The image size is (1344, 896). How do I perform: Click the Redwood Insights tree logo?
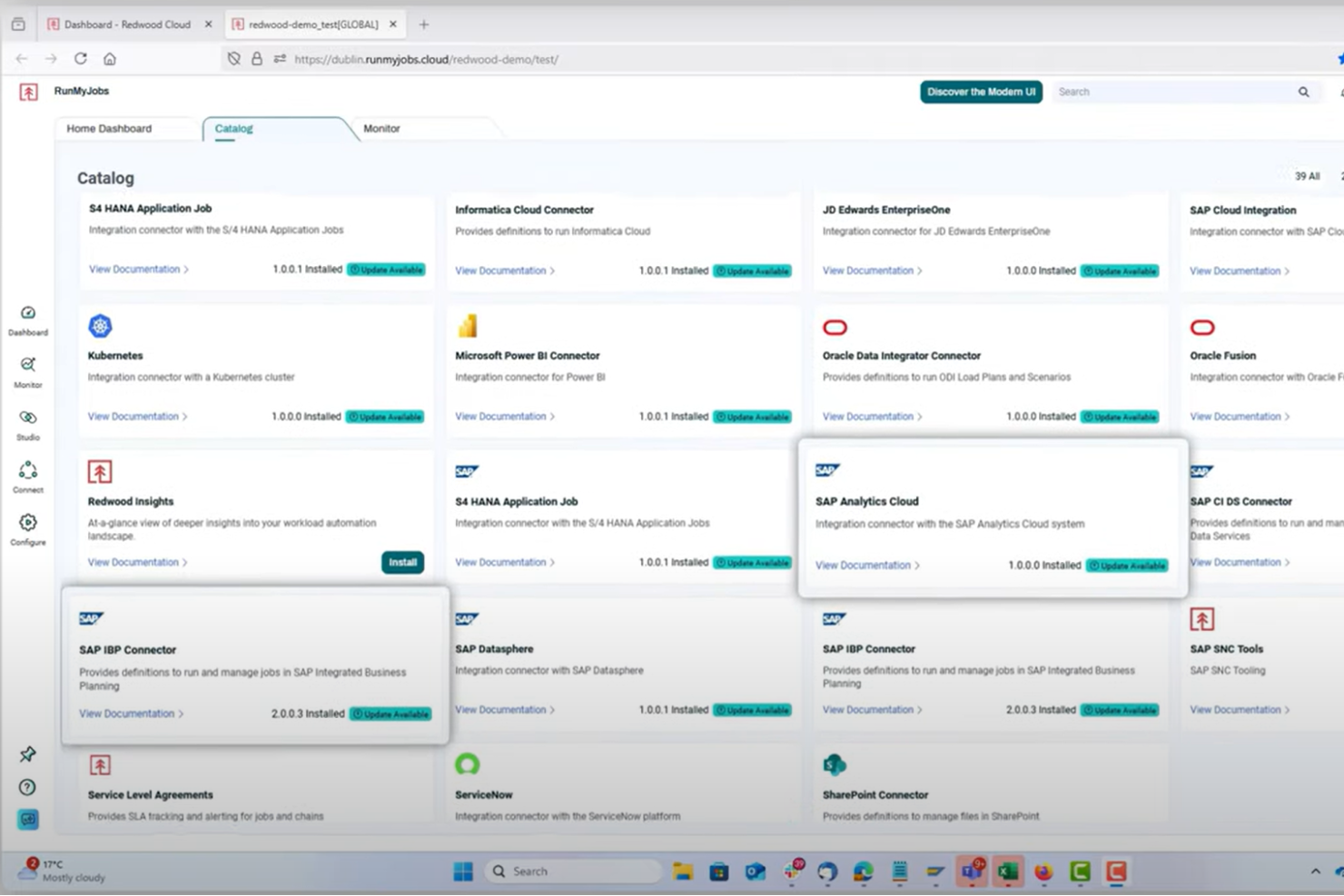[x=100, y=472]
